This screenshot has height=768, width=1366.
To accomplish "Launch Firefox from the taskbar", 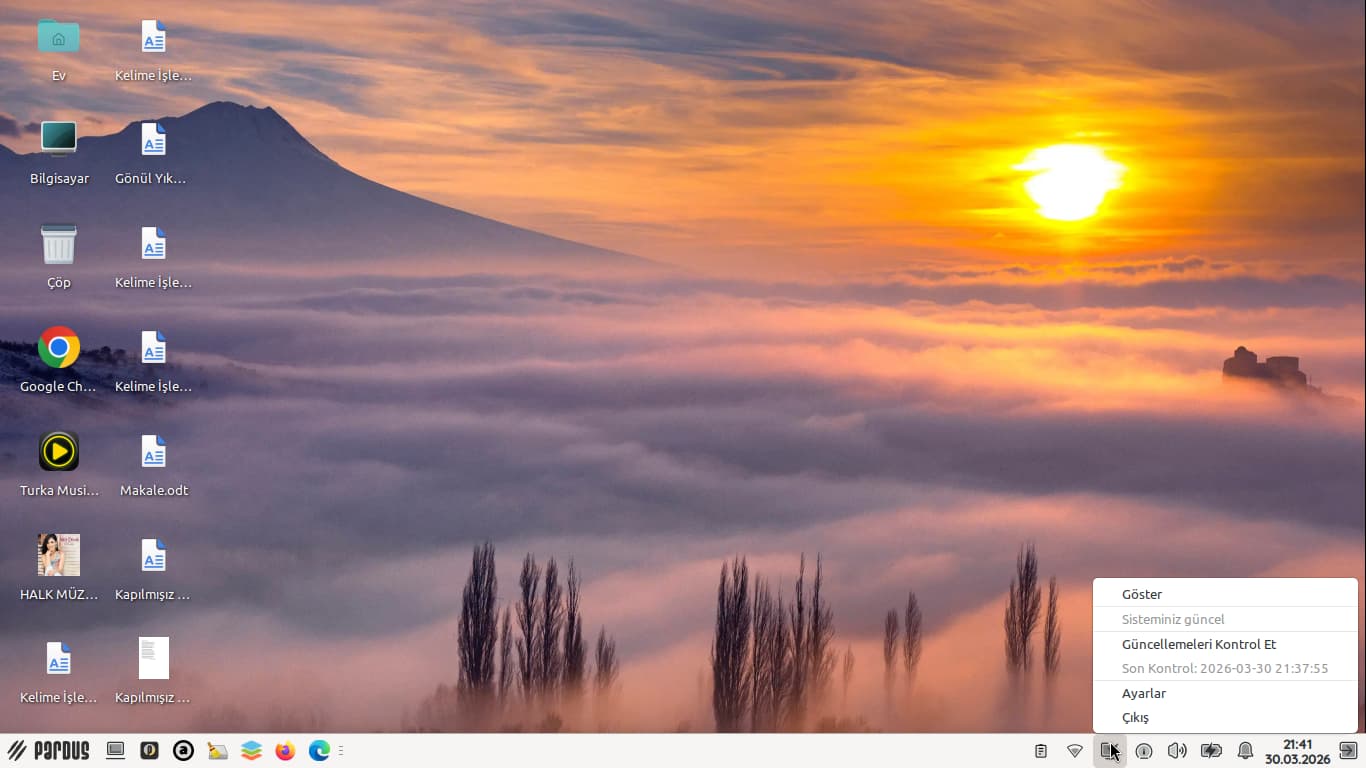I will click(x=285, y=750).
